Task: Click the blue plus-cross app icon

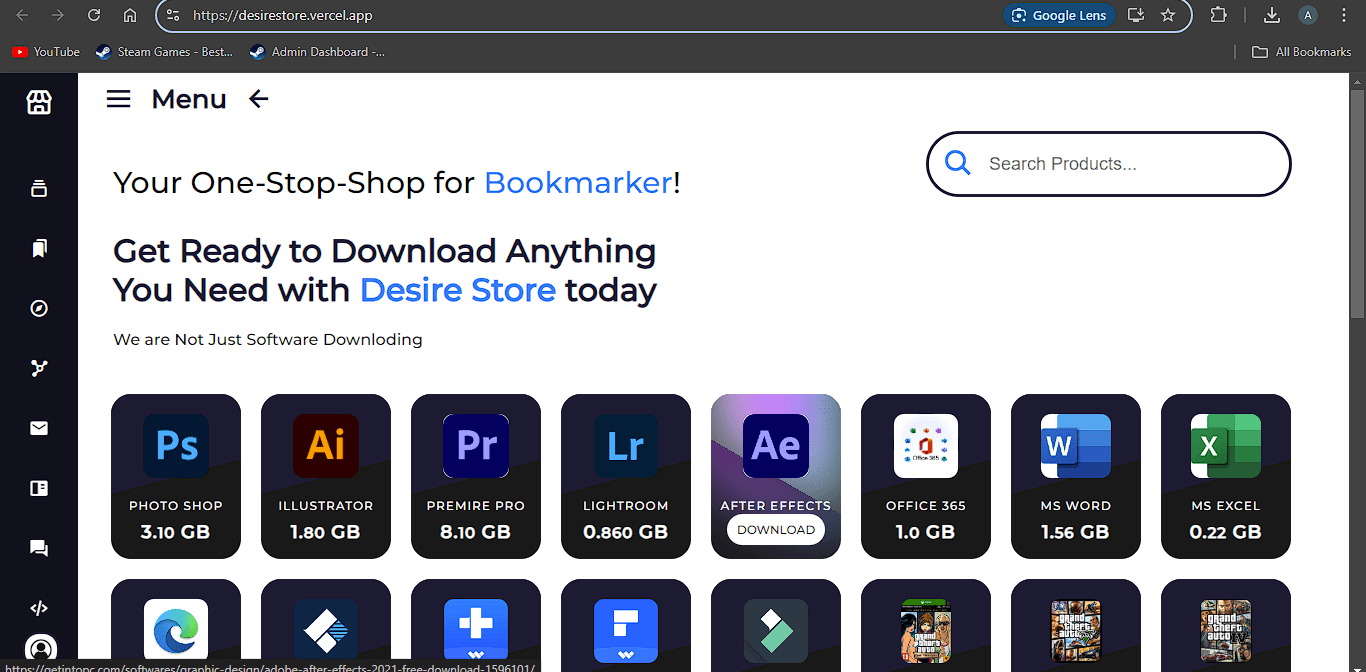Action: pos(476,630)
